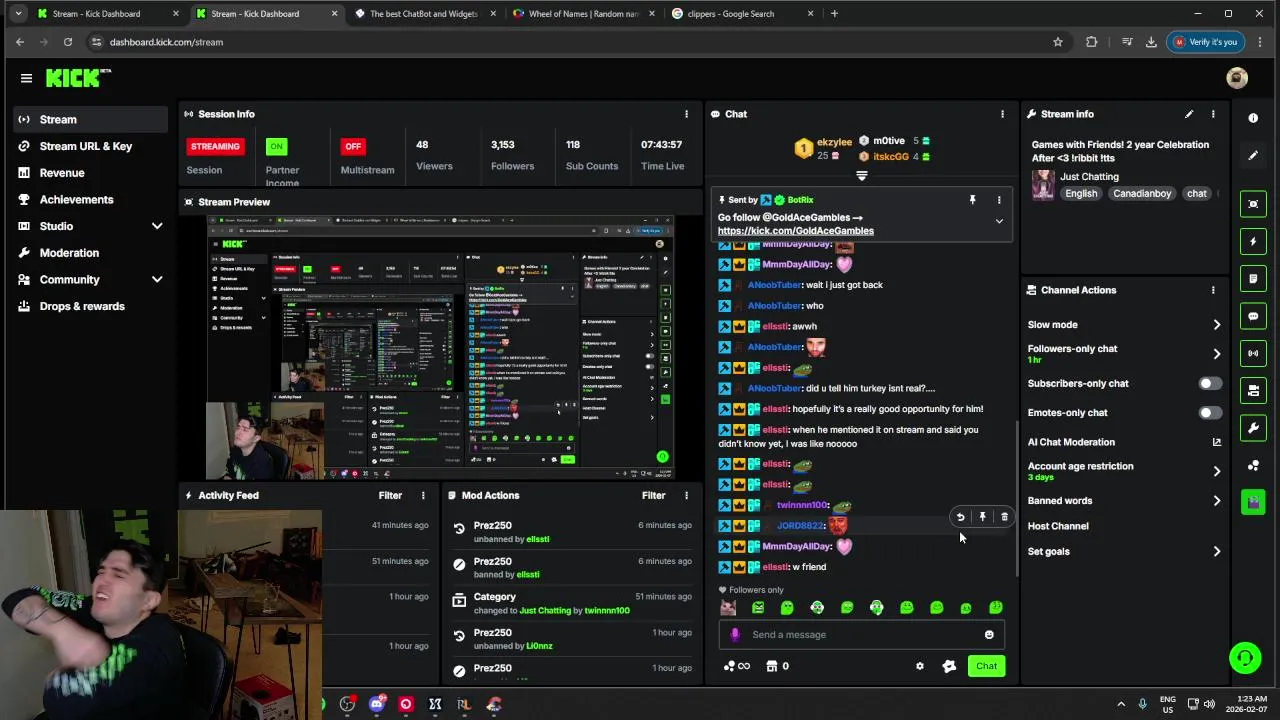Viewport: 1280px width, 720px height.
Task: Collapse the chat leaderboard arrow
Action: pos(861,176)
